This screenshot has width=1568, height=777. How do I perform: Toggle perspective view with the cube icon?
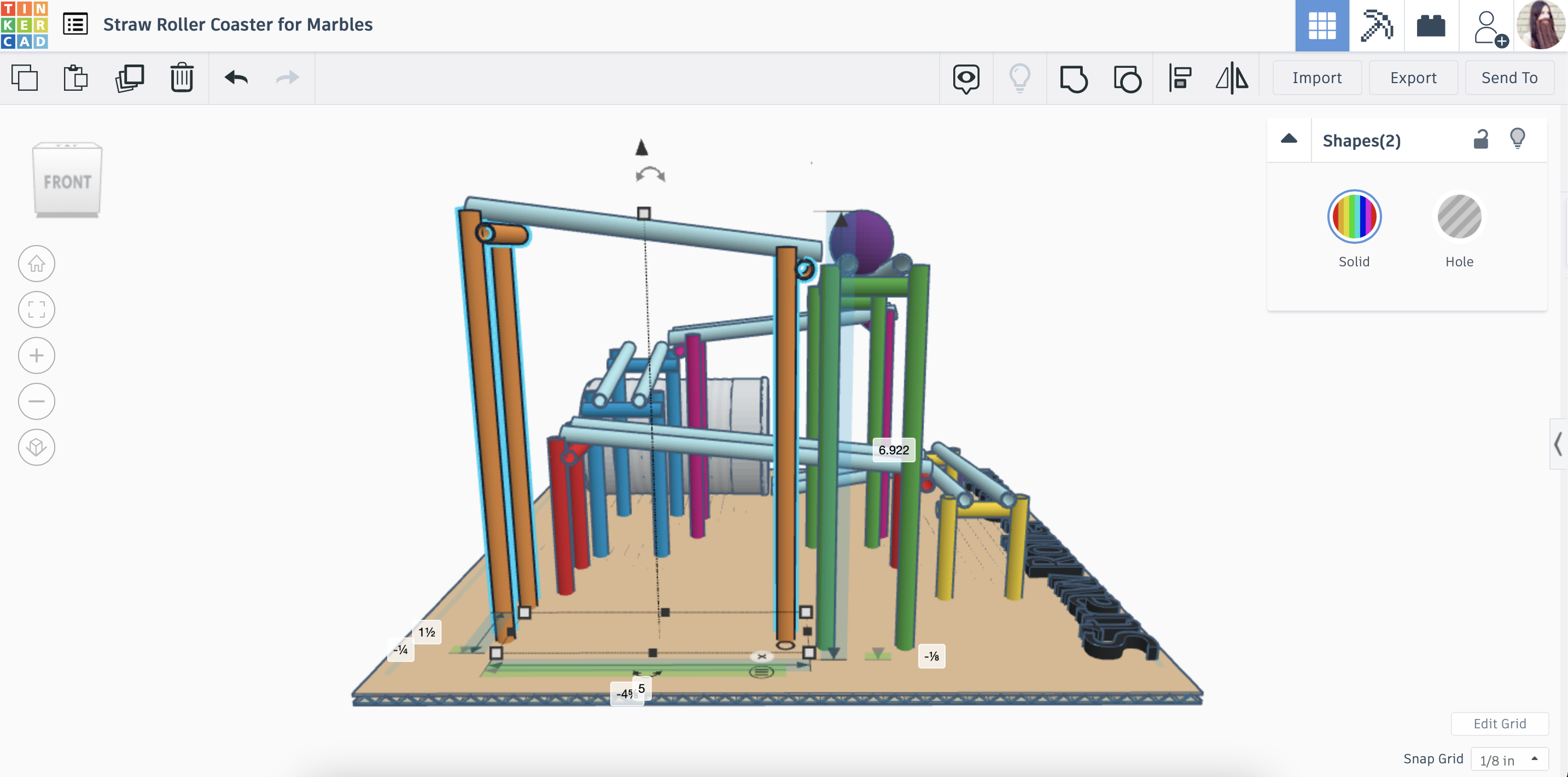36,447
